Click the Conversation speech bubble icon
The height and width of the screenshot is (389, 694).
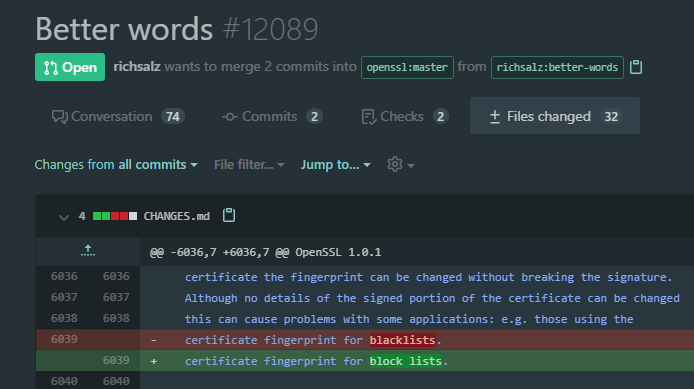point(60,117)
